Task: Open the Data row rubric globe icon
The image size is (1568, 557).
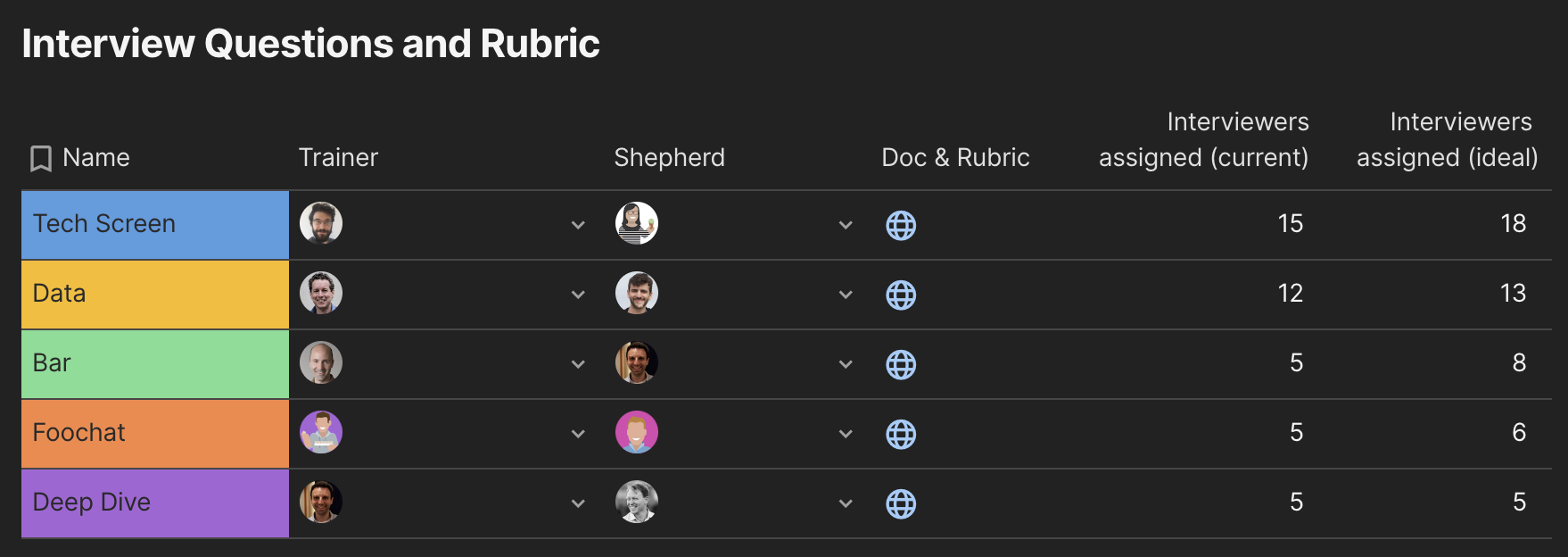Action: coord(901,295)
